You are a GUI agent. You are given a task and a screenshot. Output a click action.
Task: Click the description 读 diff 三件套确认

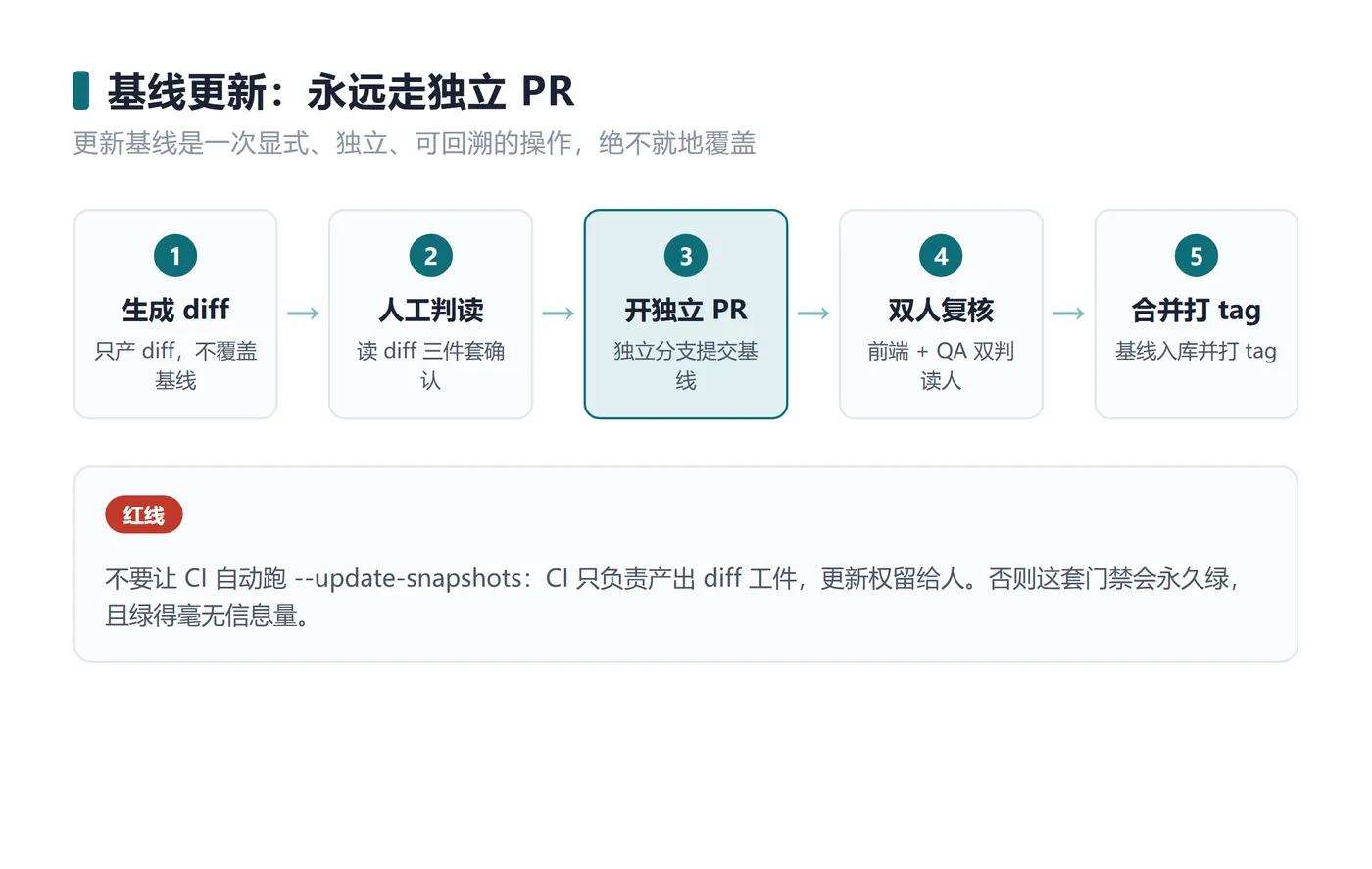point(430,365)
